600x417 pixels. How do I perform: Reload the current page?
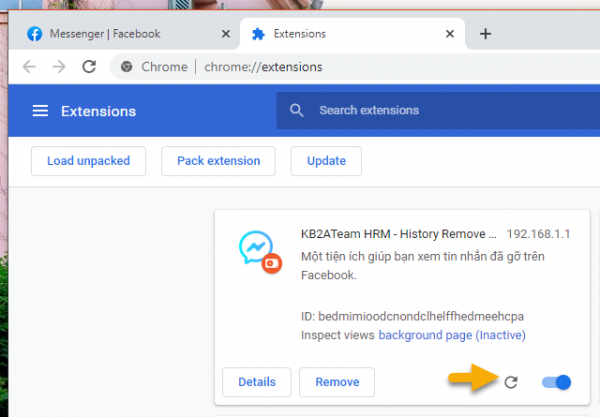click(x=89, y=67)
